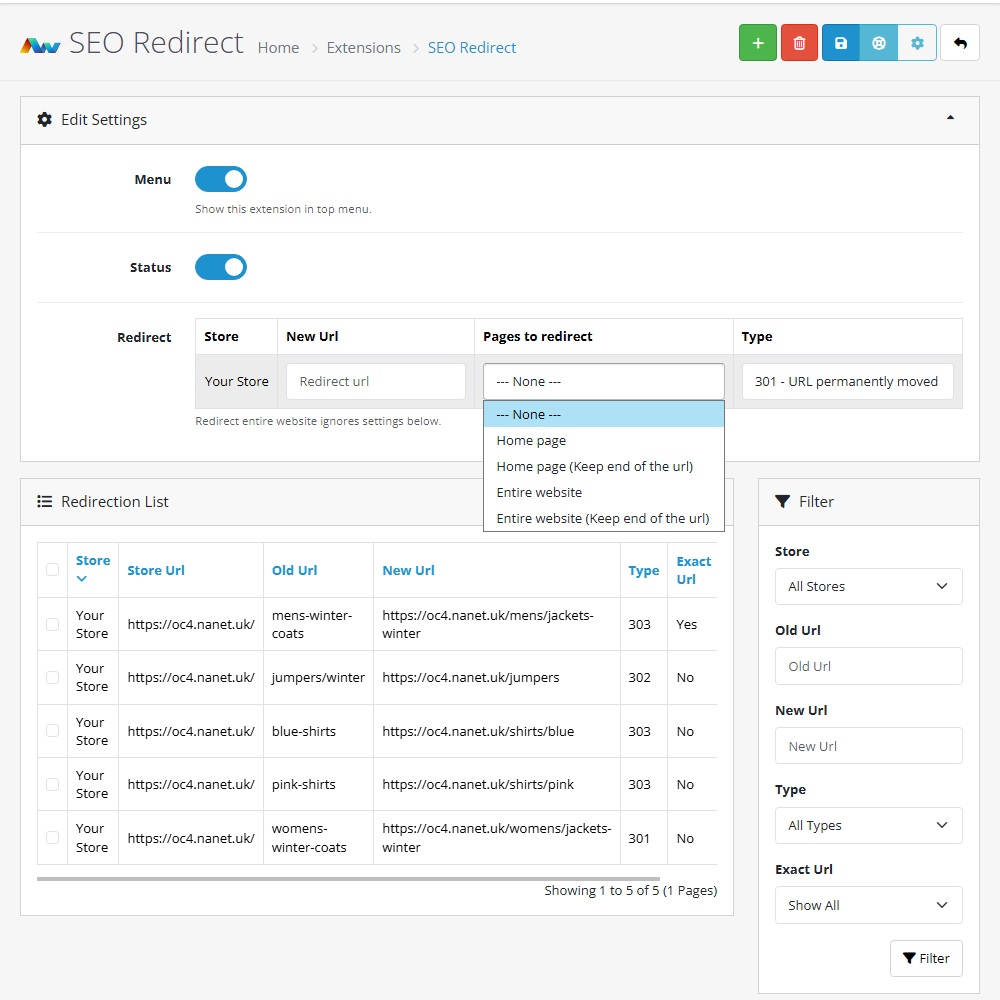Screen dimensions: 1000x1000
Task: Open the All Stores filter dropdown
Action: [868, 587]
